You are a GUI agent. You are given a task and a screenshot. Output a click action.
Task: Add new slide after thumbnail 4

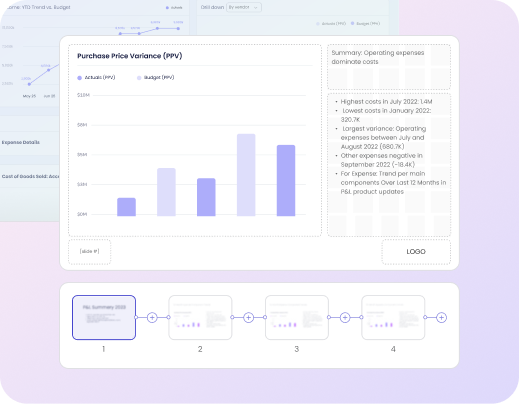[x=441, y=317]
